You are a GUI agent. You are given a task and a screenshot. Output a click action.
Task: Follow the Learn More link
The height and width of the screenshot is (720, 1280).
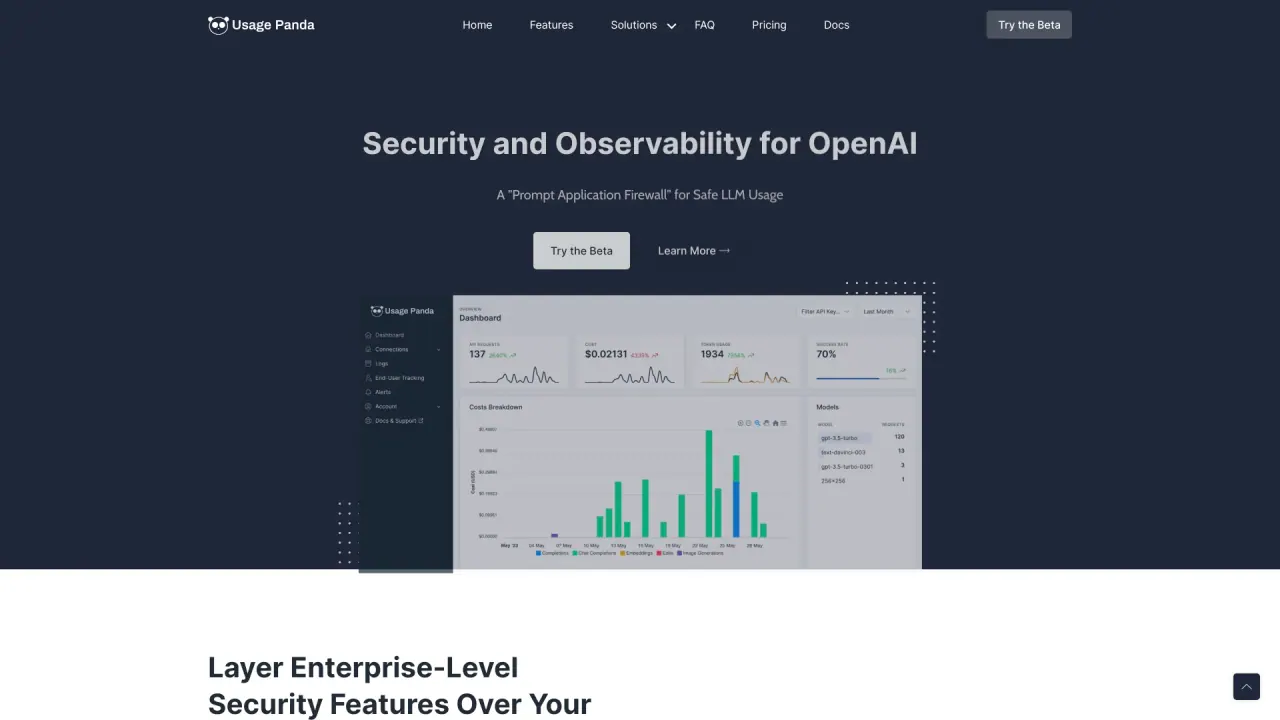[694, 251]
